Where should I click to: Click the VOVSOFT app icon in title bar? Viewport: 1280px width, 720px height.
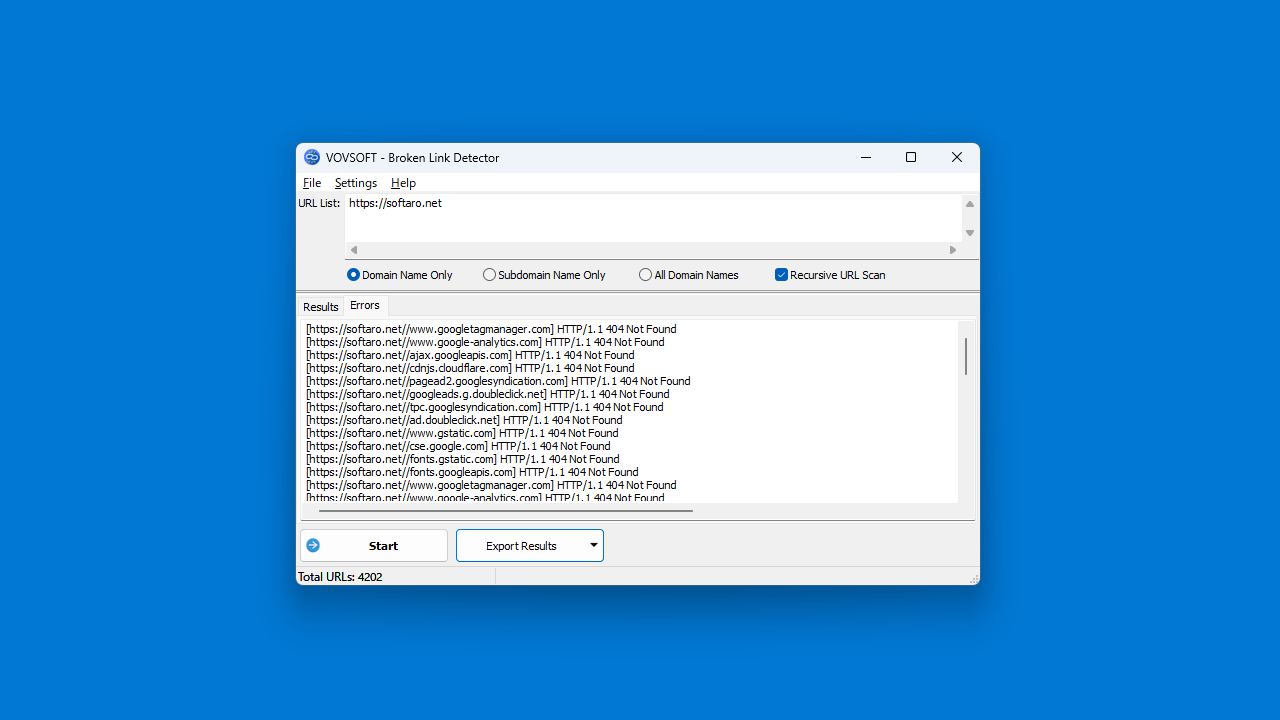point(312,157)
